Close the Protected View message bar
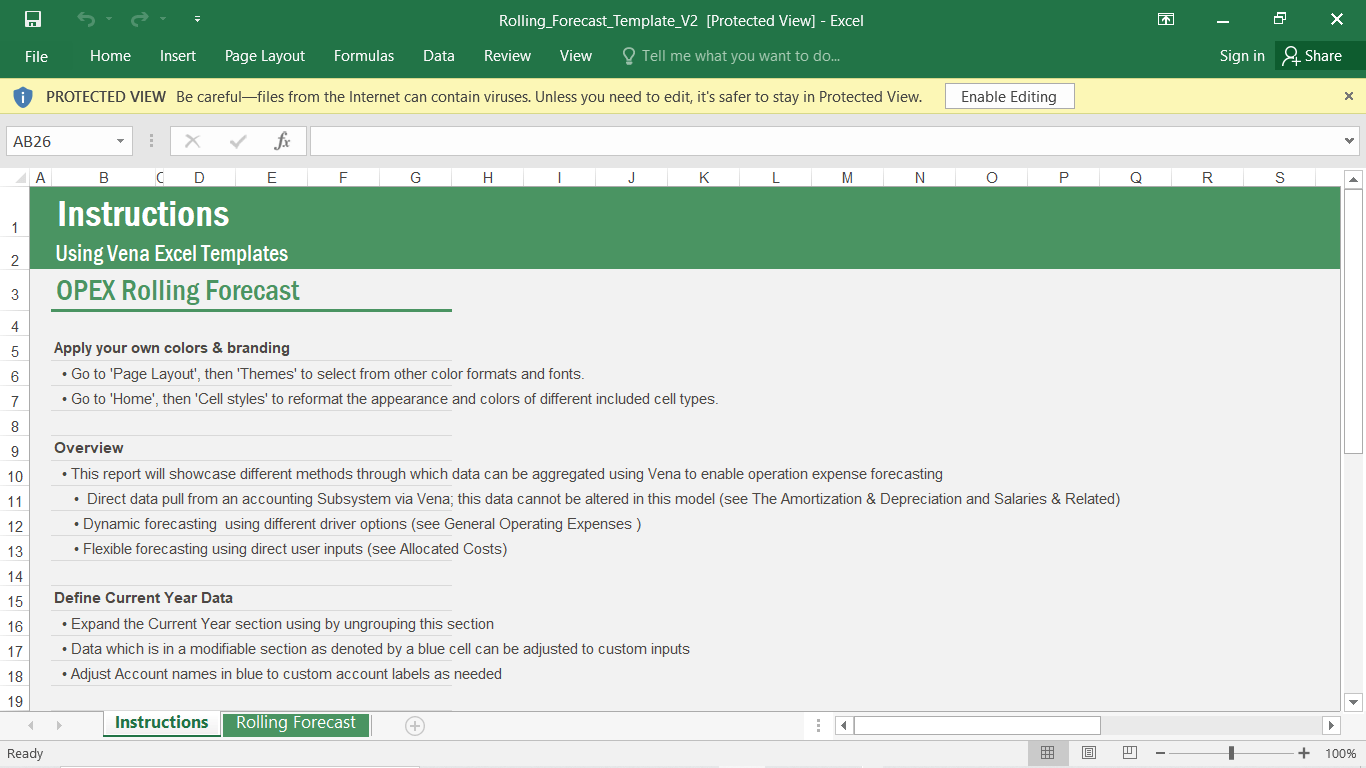Screen dimensions: 1366x768 (1349, 96)
